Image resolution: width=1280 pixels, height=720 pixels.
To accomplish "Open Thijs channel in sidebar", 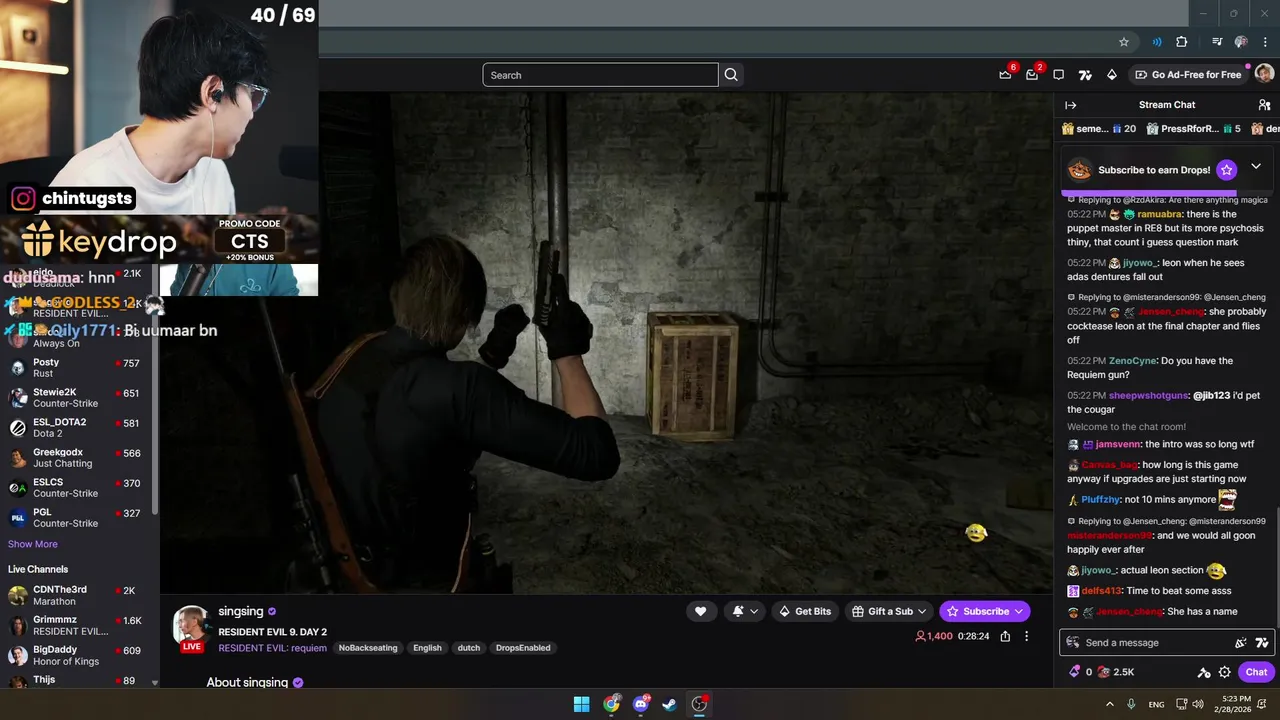I will [x=77, y=681].
